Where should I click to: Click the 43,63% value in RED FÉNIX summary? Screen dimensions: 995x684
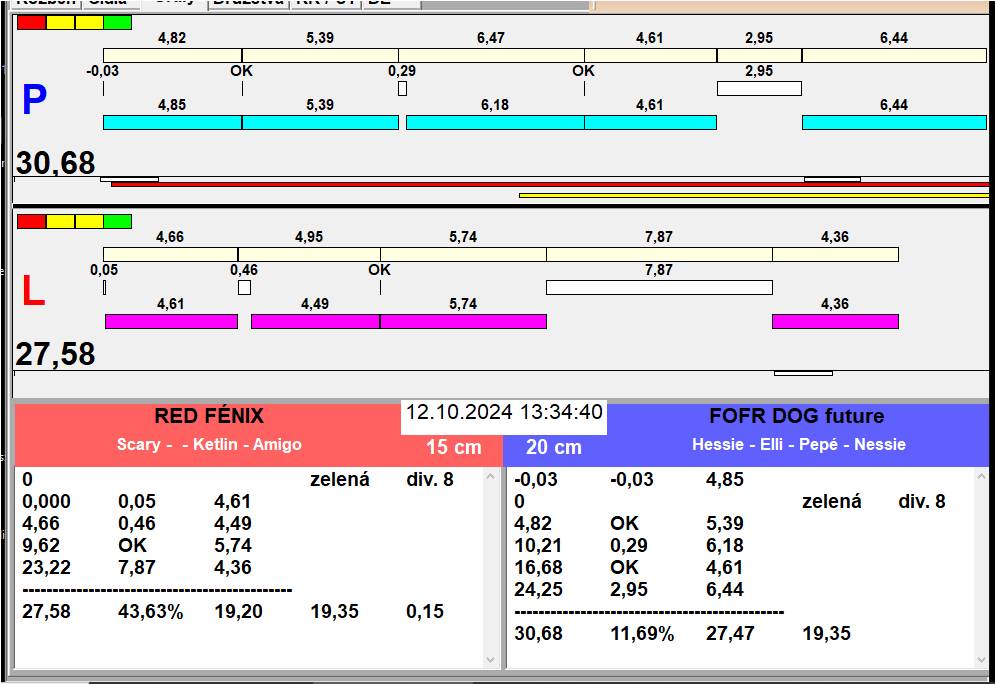[x=150, y=612]
